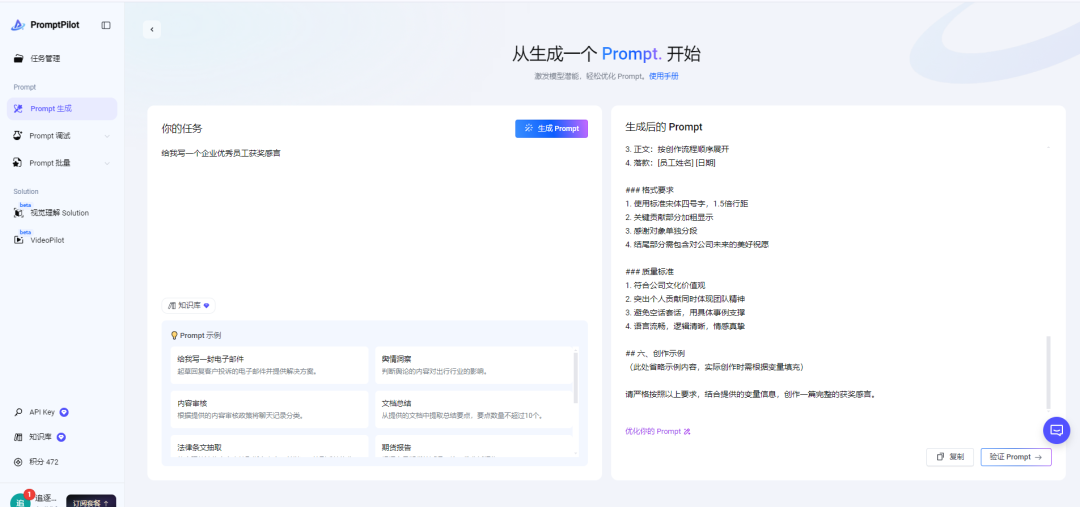The image size is (1080, 507).
Task: Click the heading 生成后的 Prompt
Action: [x=663, y=127]
